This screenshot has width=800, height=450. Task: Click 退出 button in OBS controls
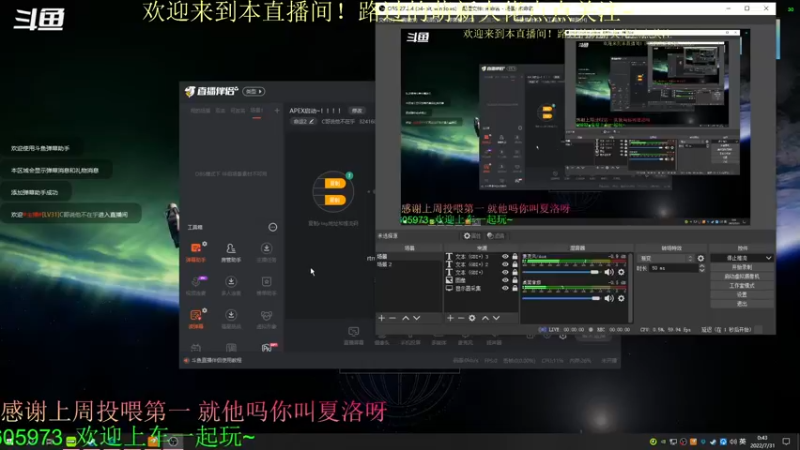(742, 304)
